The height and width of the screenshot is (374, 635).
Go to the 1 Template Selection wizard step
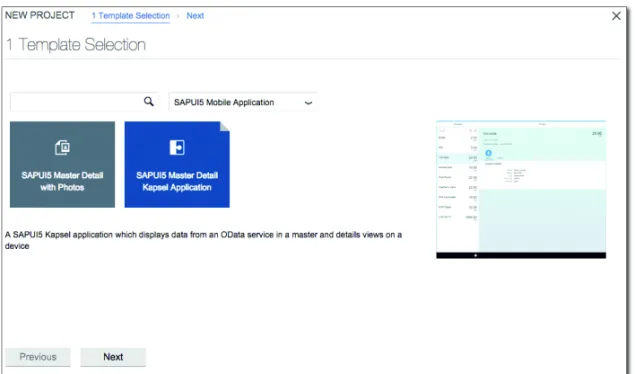(130, 16)
